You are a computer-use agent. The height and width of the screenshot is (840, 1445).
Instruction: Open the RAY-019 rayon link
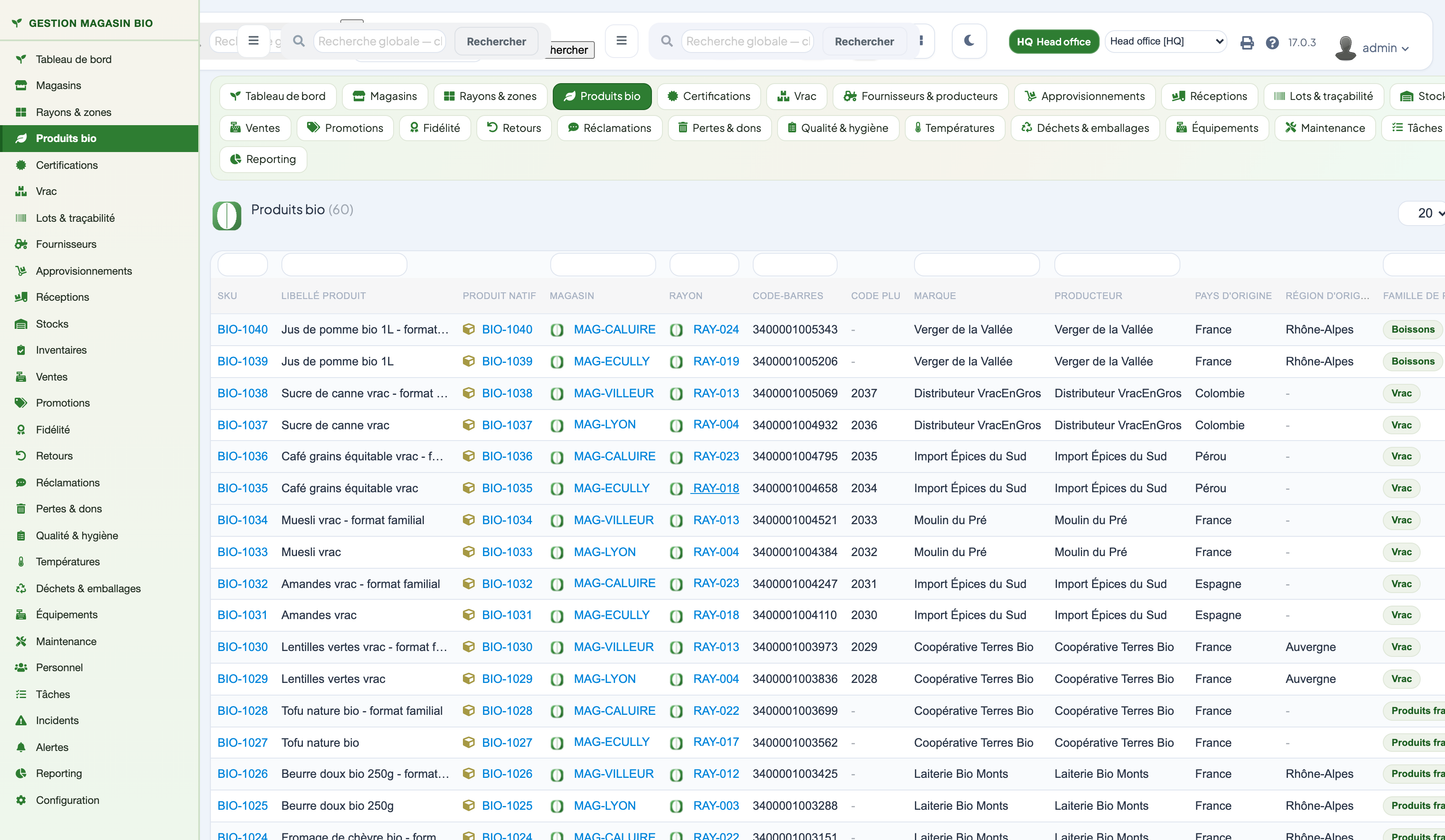(716, 361)
